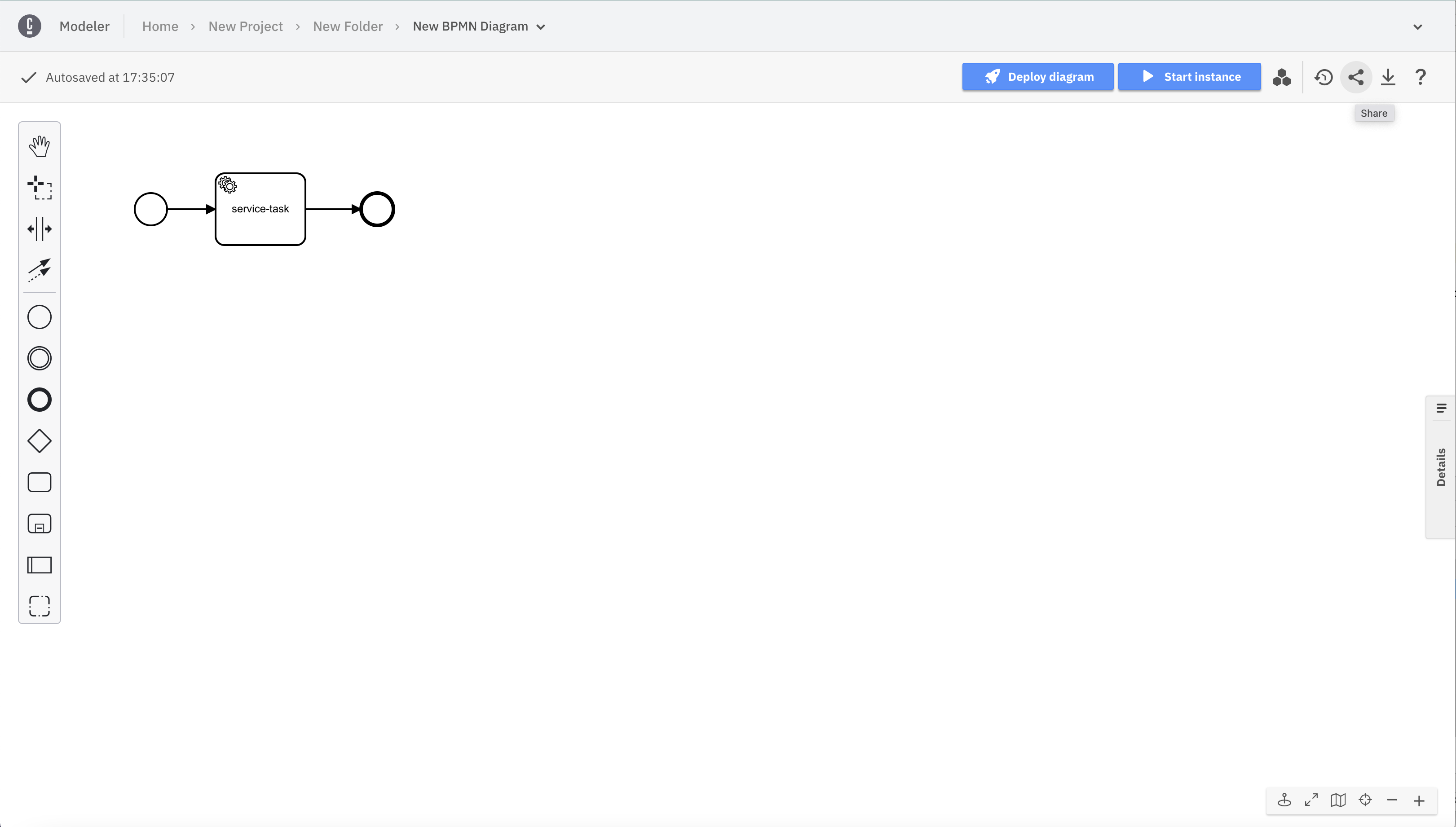The width and height of the screenshot is (1456, 827).
Task: Toggle the minimap map icon
Action: coord(1338,801)
